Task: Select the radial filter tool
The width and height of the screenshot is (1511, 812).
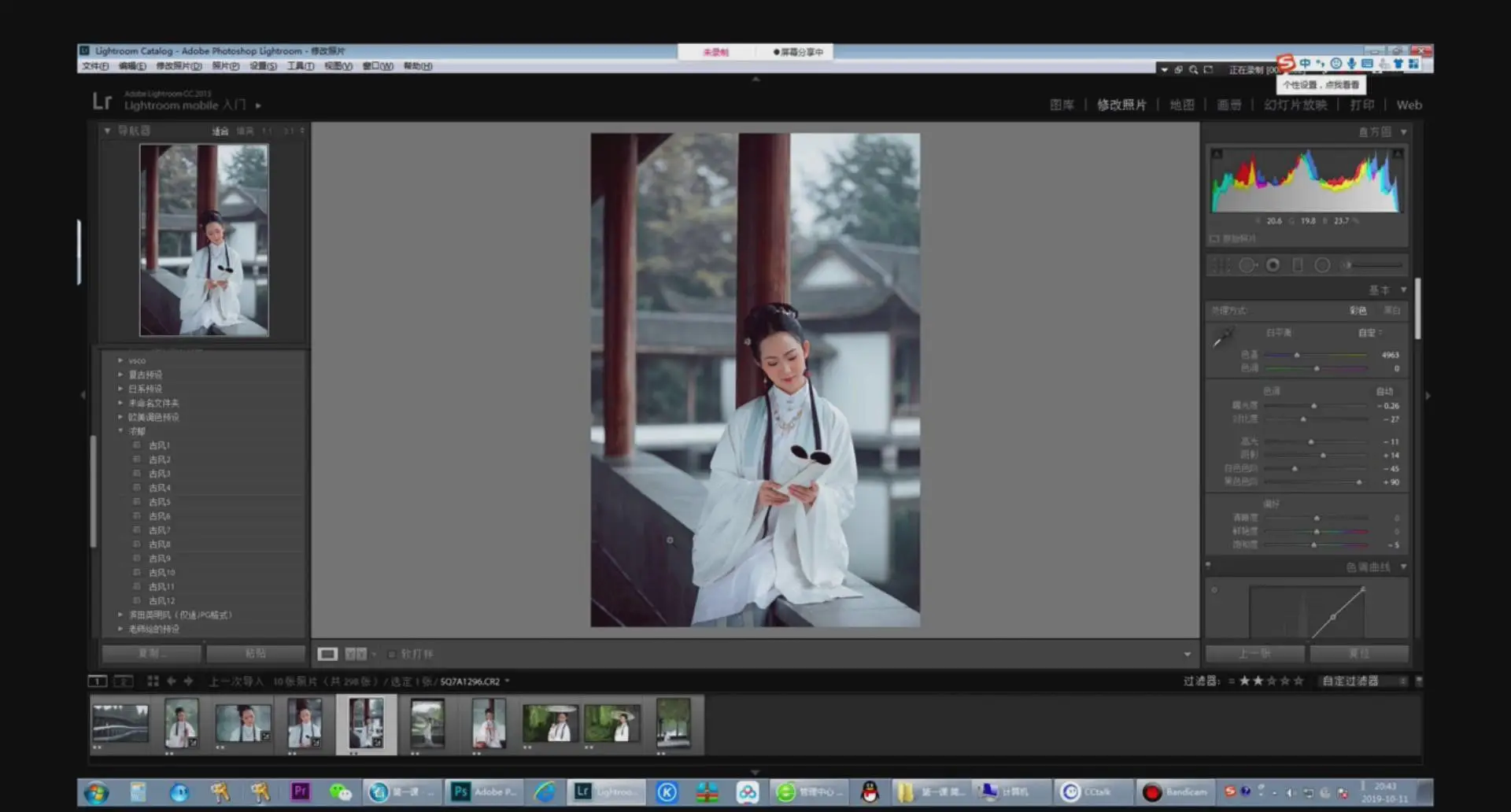Action: (1323, 265)
